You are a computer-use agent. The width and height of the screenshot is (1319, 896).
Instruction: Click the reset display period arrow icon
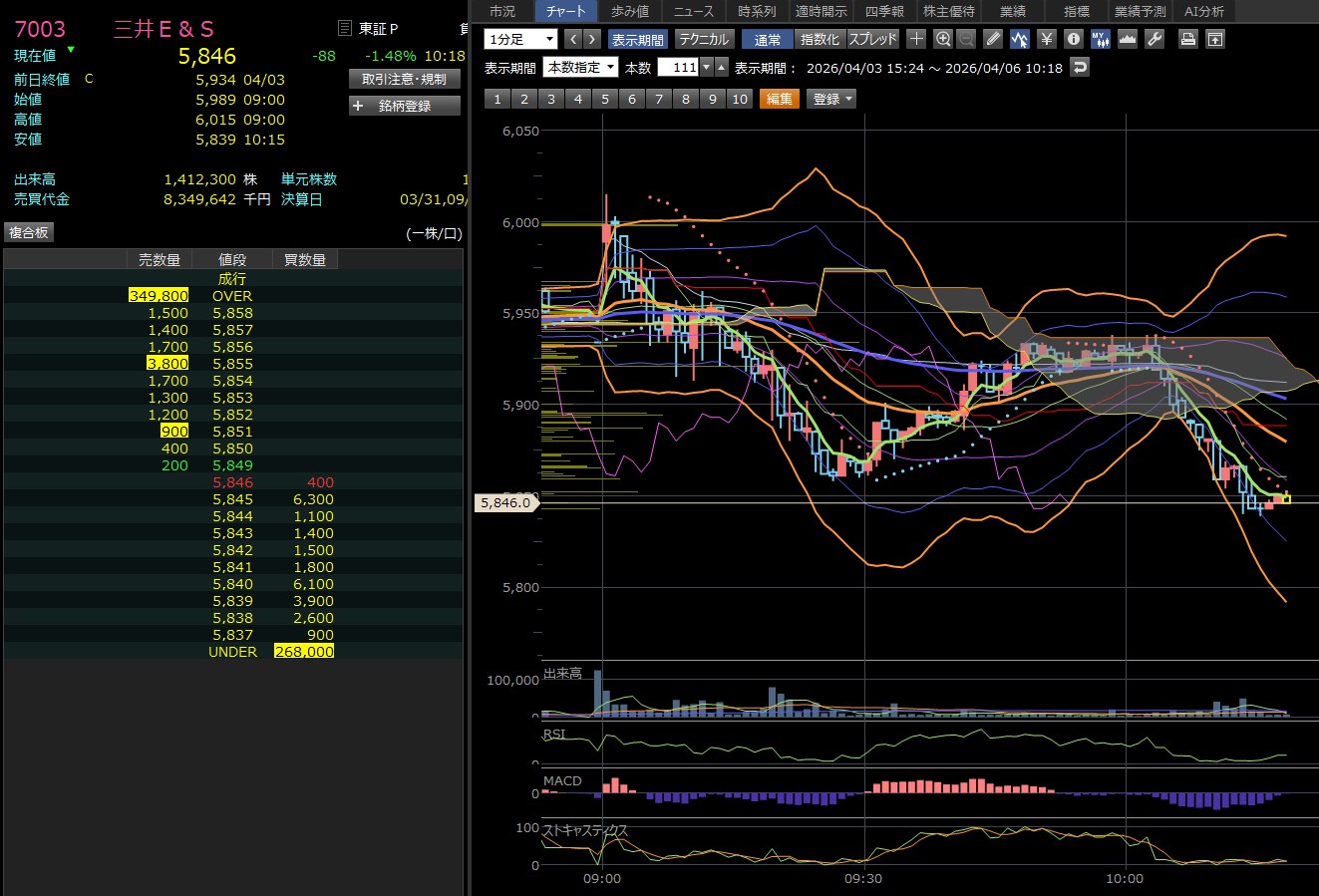(1079, 68)
